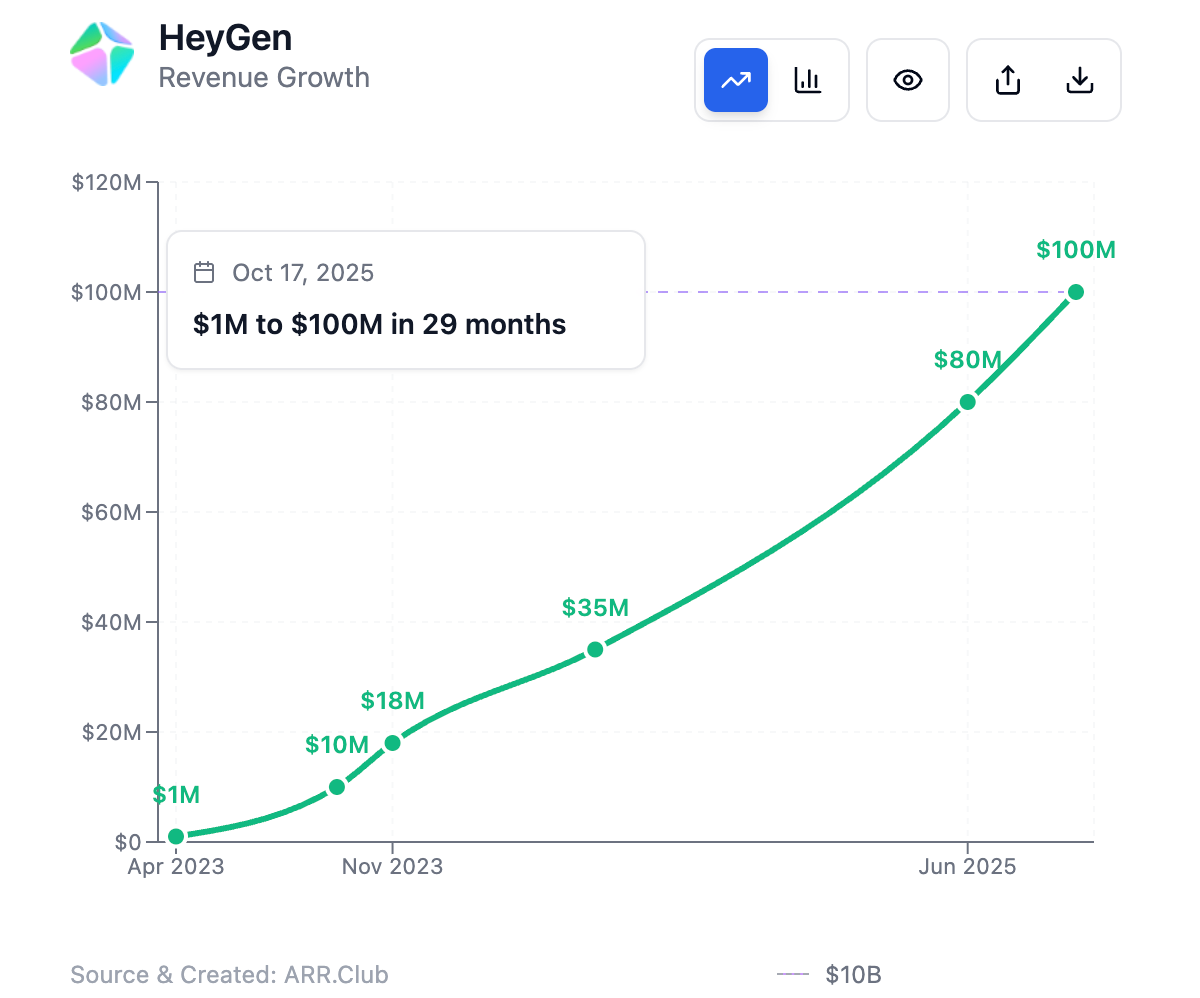Click the Nov 2023 axis label
The height and width of the screenshot is (998, 1200).
[x=392, y=866]
